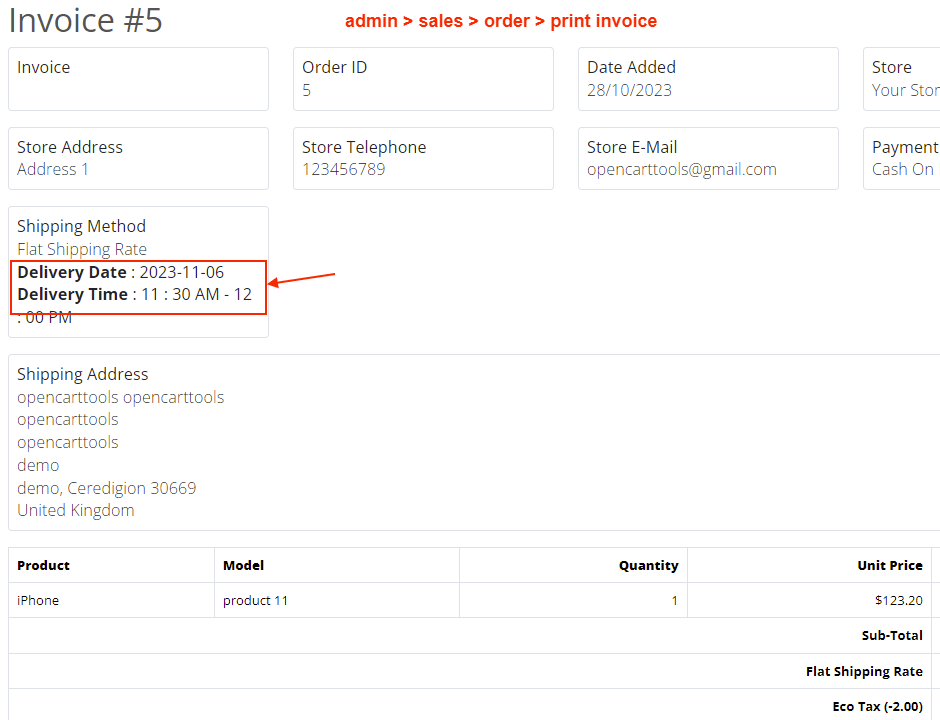Click the Date Added value 28/10/2023
The height and width of the screenshot is (720, 940).
tap(629, 90)
